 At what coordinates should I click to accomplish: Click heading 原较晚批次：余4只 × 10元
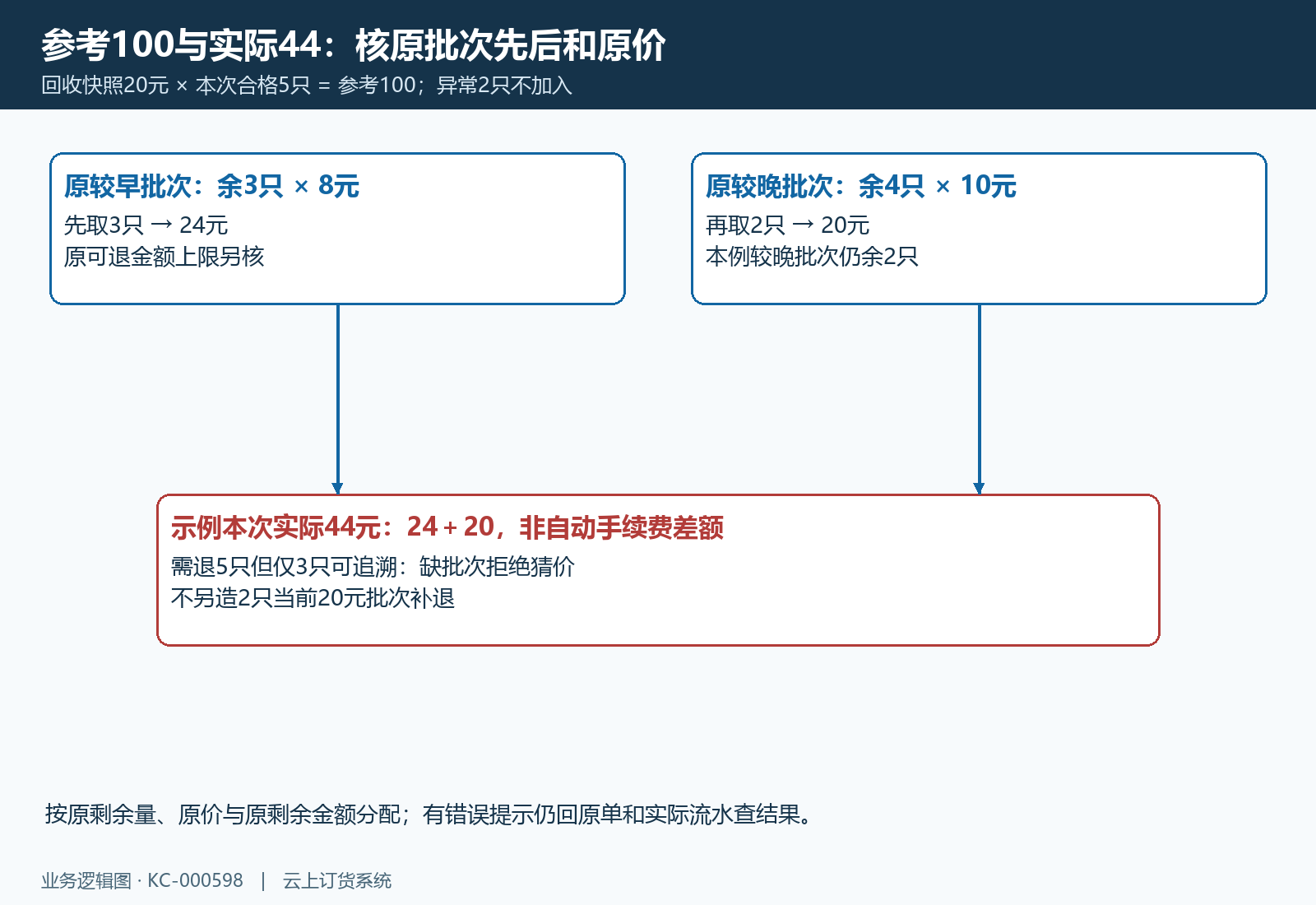(x=860, y=186)
